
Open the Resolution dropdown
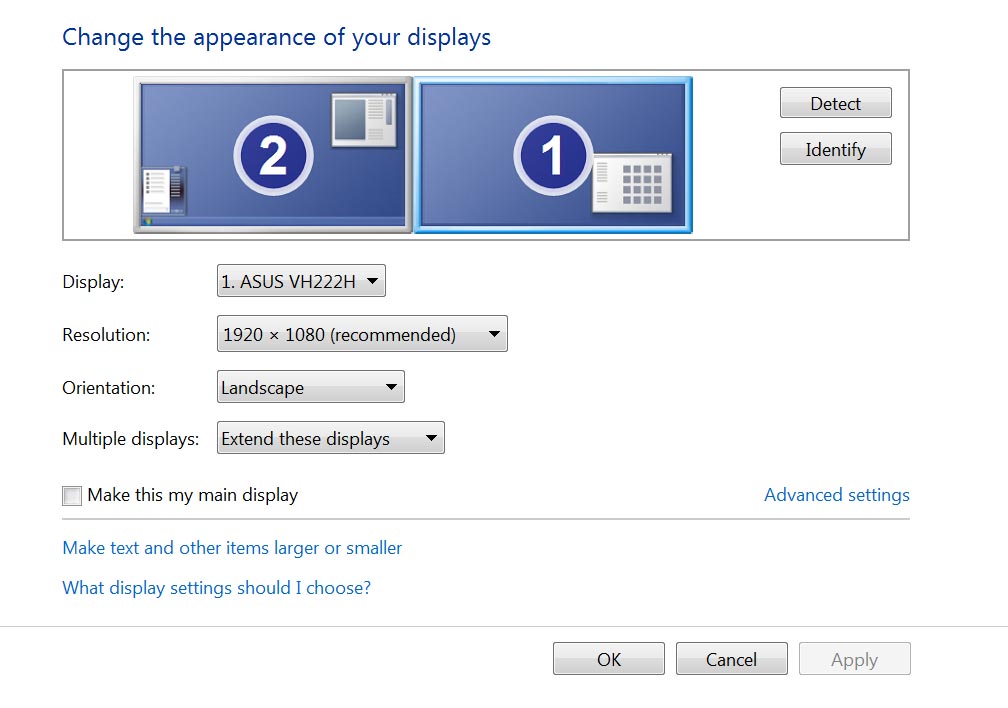362,334
